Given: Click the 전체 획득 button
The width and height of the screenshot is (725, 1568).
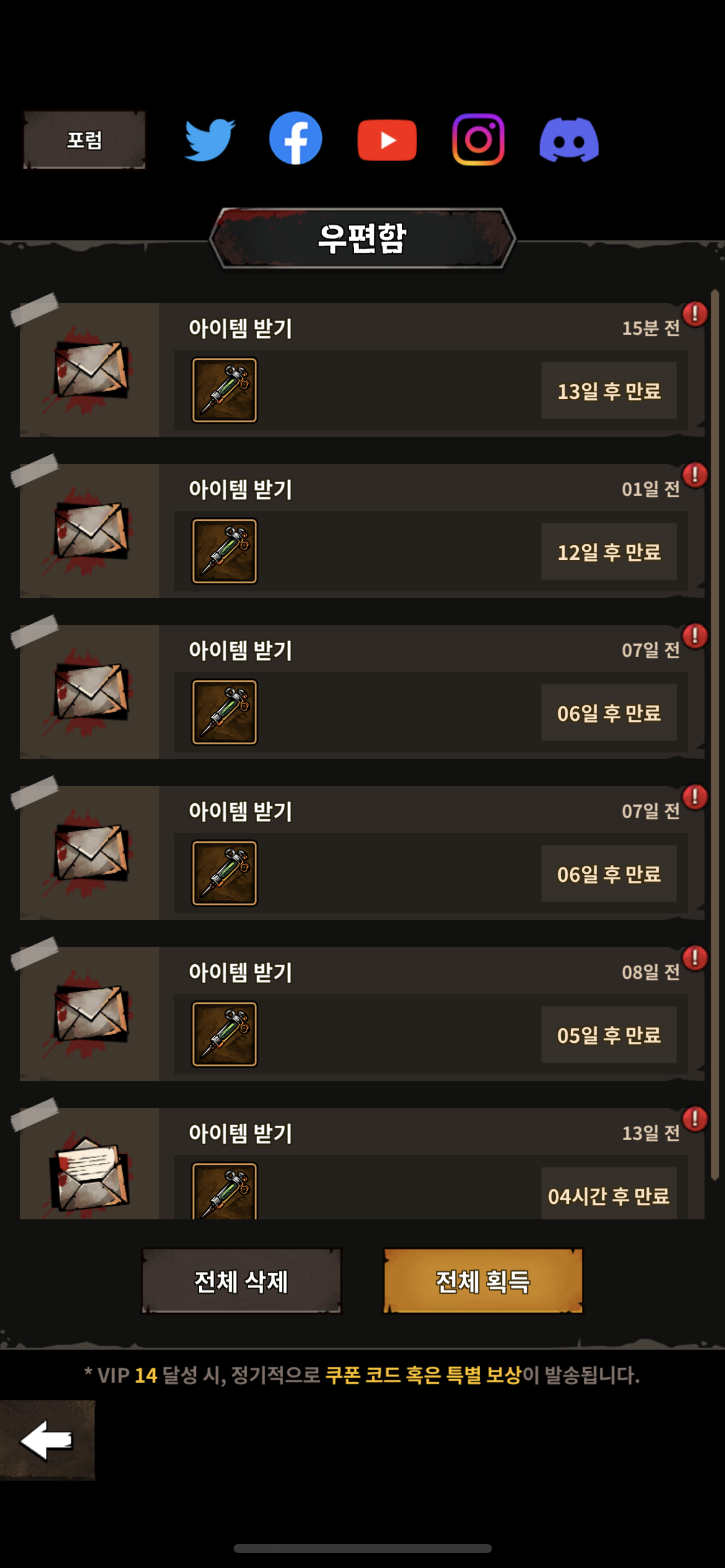Looking at the screenshot, I should [x=483, y=1281].
